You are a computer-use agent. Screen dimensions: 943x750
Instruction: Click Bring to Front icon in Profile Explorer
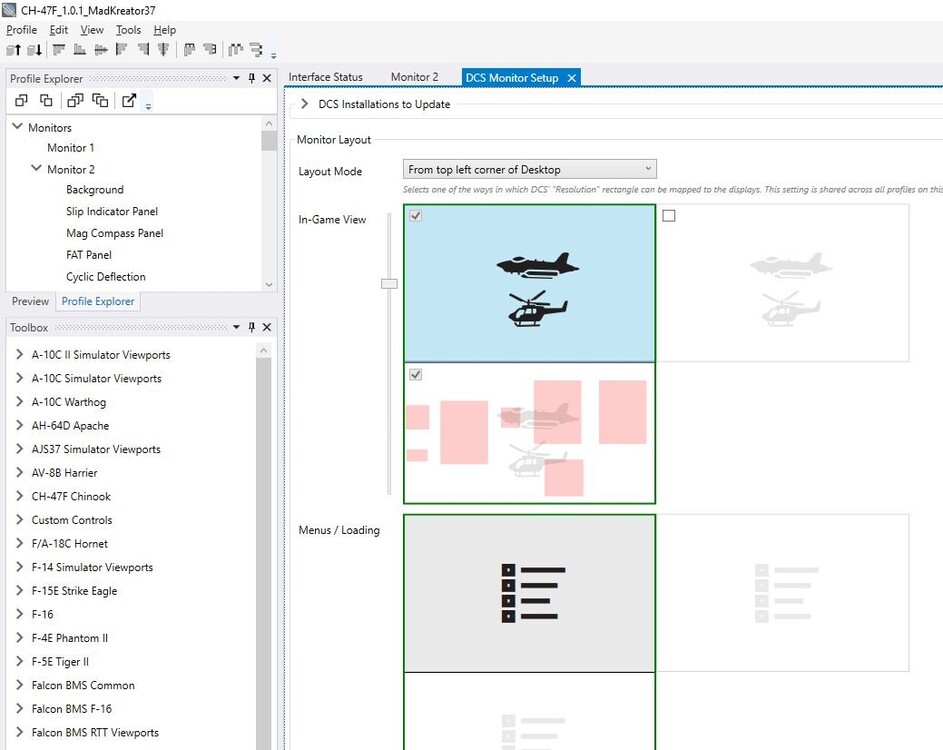click(75, 100)
